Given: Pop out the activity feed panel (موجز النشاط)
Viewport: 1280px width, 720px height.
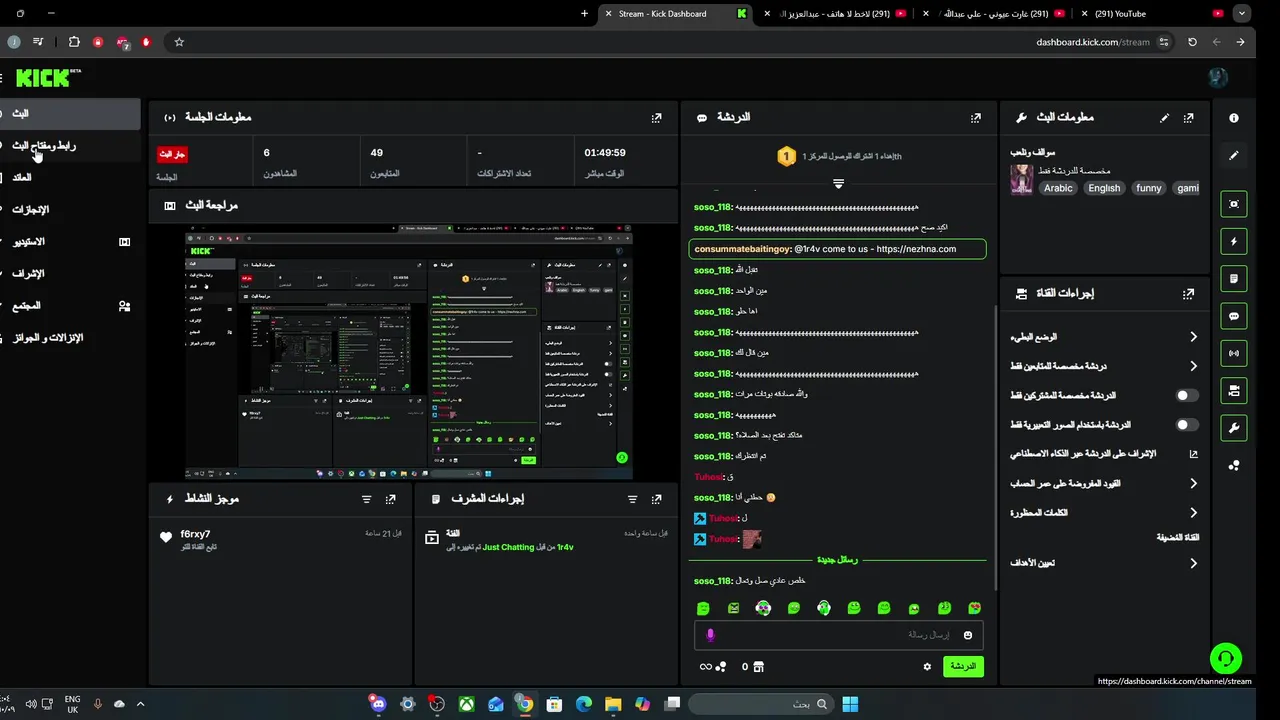Looking at the screenshot, I should point(390,499).
